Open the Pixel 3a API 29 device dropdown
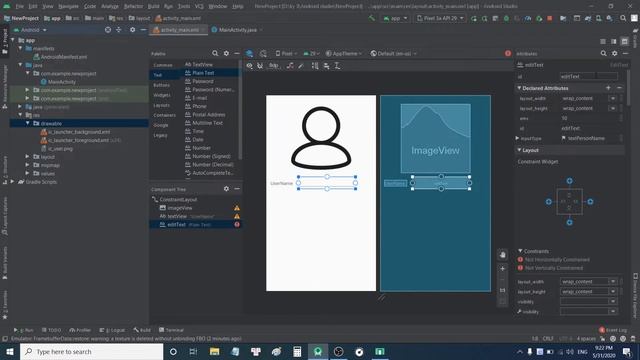Image resolution: width=640 pixels, height=360 pixels. (440, 18)
